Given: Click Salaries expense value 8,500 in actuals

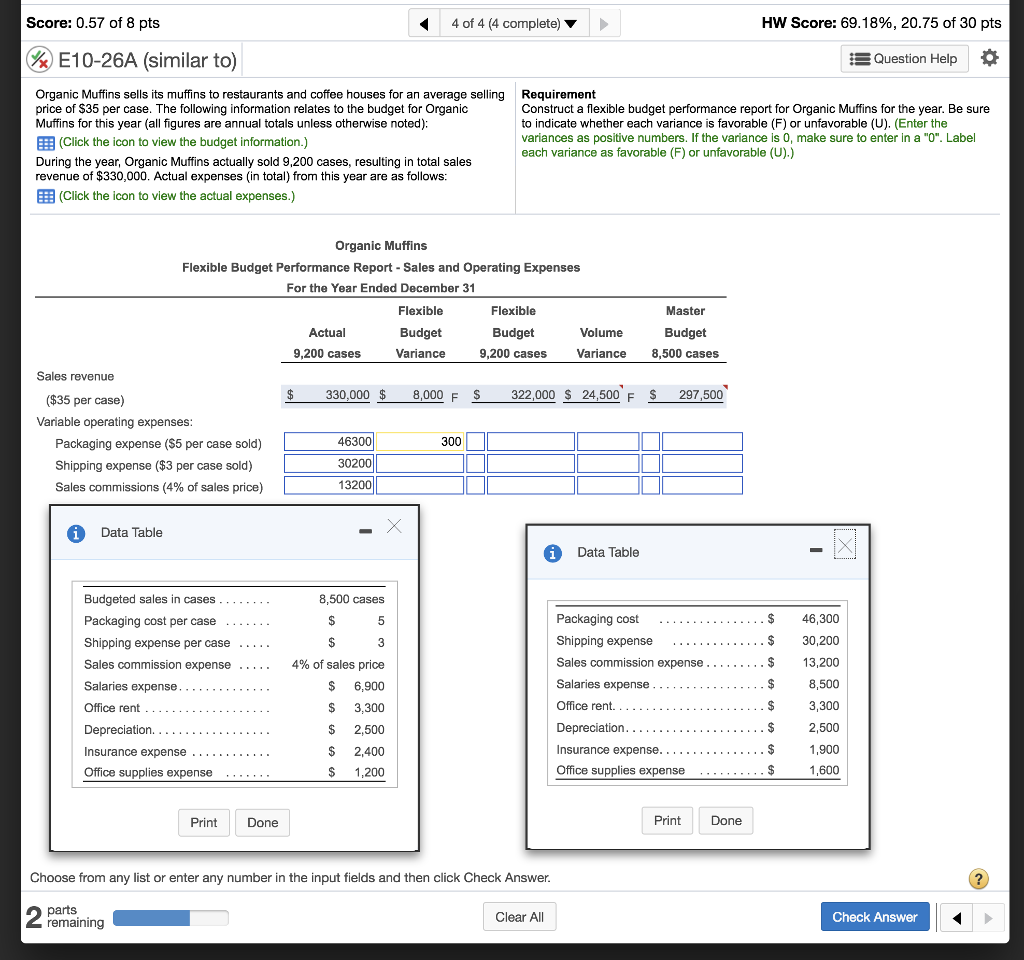Looking at the screenshot, I should [824, 684].
